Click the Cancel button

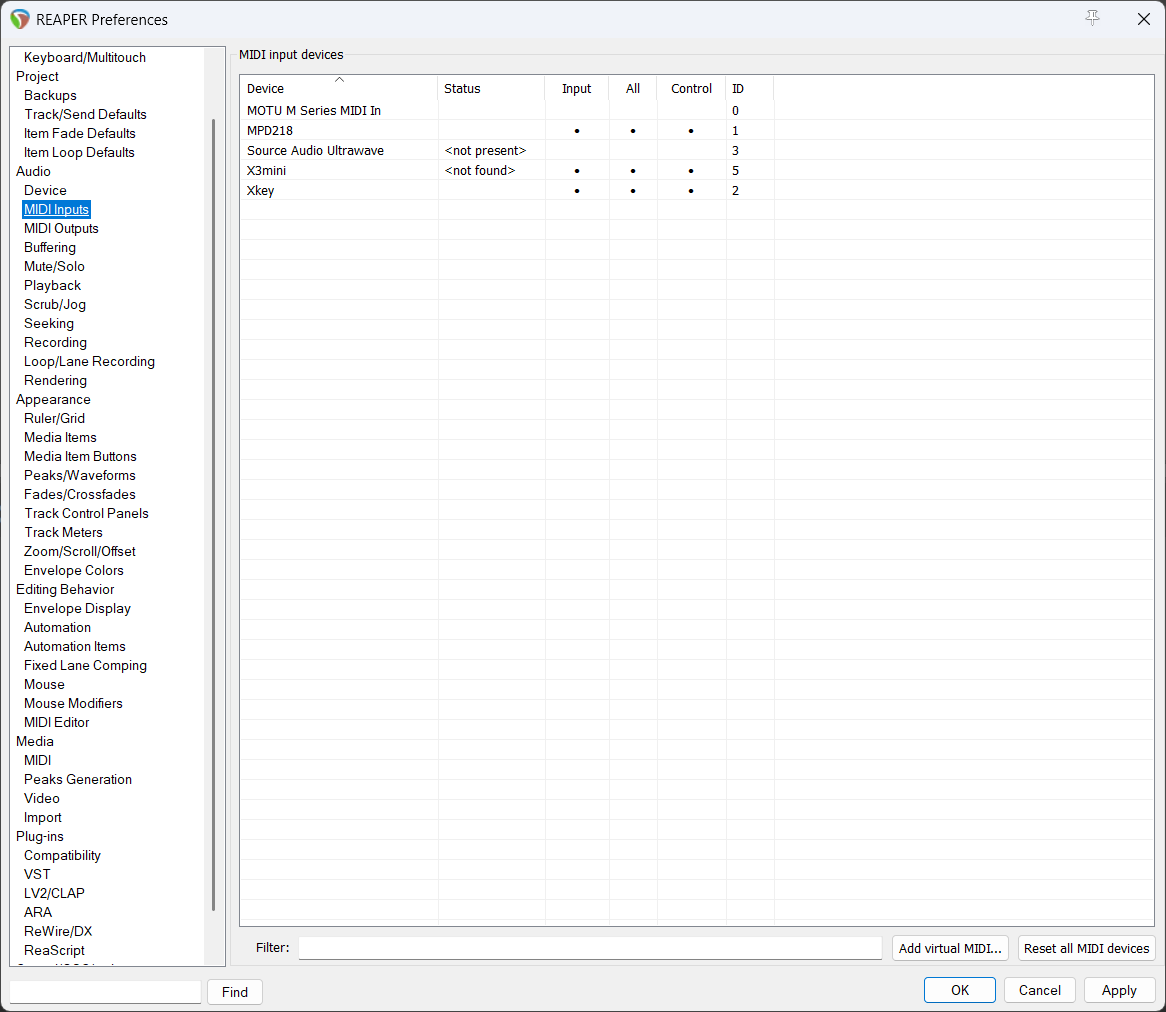pyautogui.click(x=1040, y=990)
